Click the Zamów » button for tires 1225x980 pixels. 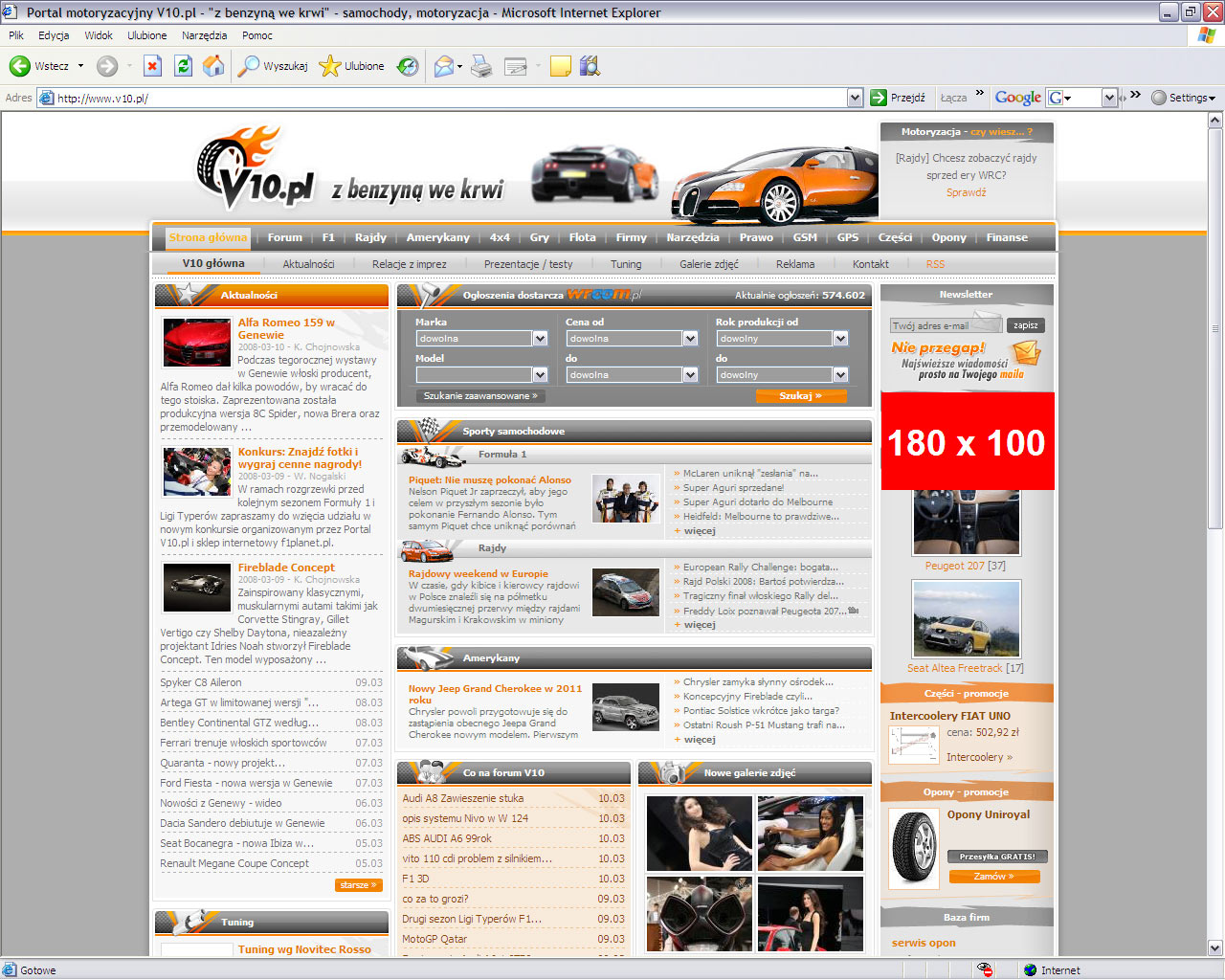[994, 877]
